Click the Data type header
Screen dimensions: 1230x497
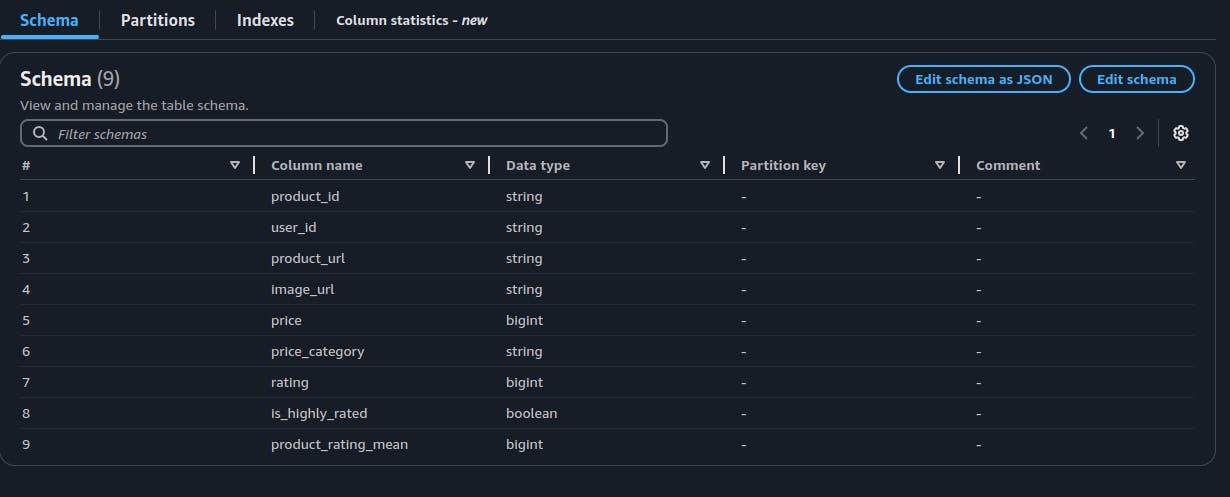coord(538,165)
